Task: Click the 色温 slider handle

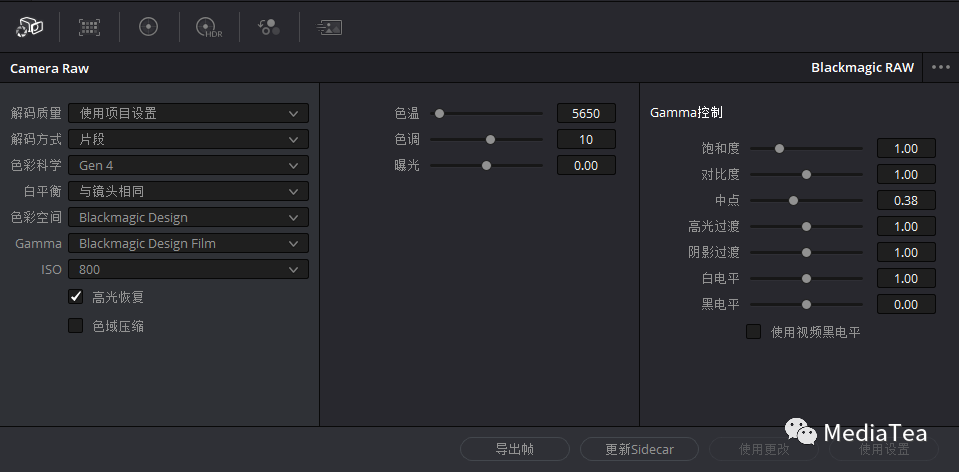Action: click(x=439, y=113)
